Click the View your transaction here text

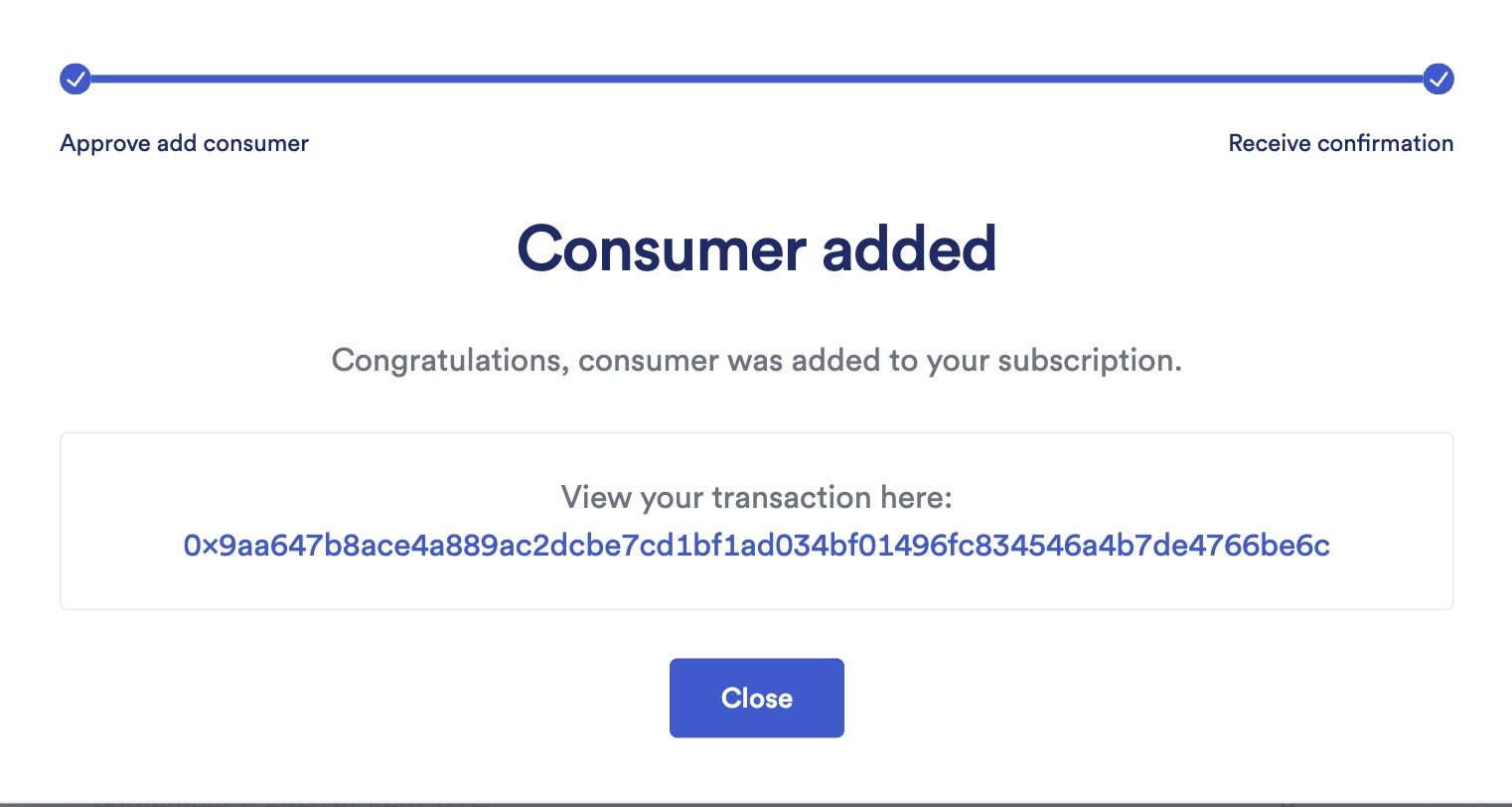coord(756,497)
